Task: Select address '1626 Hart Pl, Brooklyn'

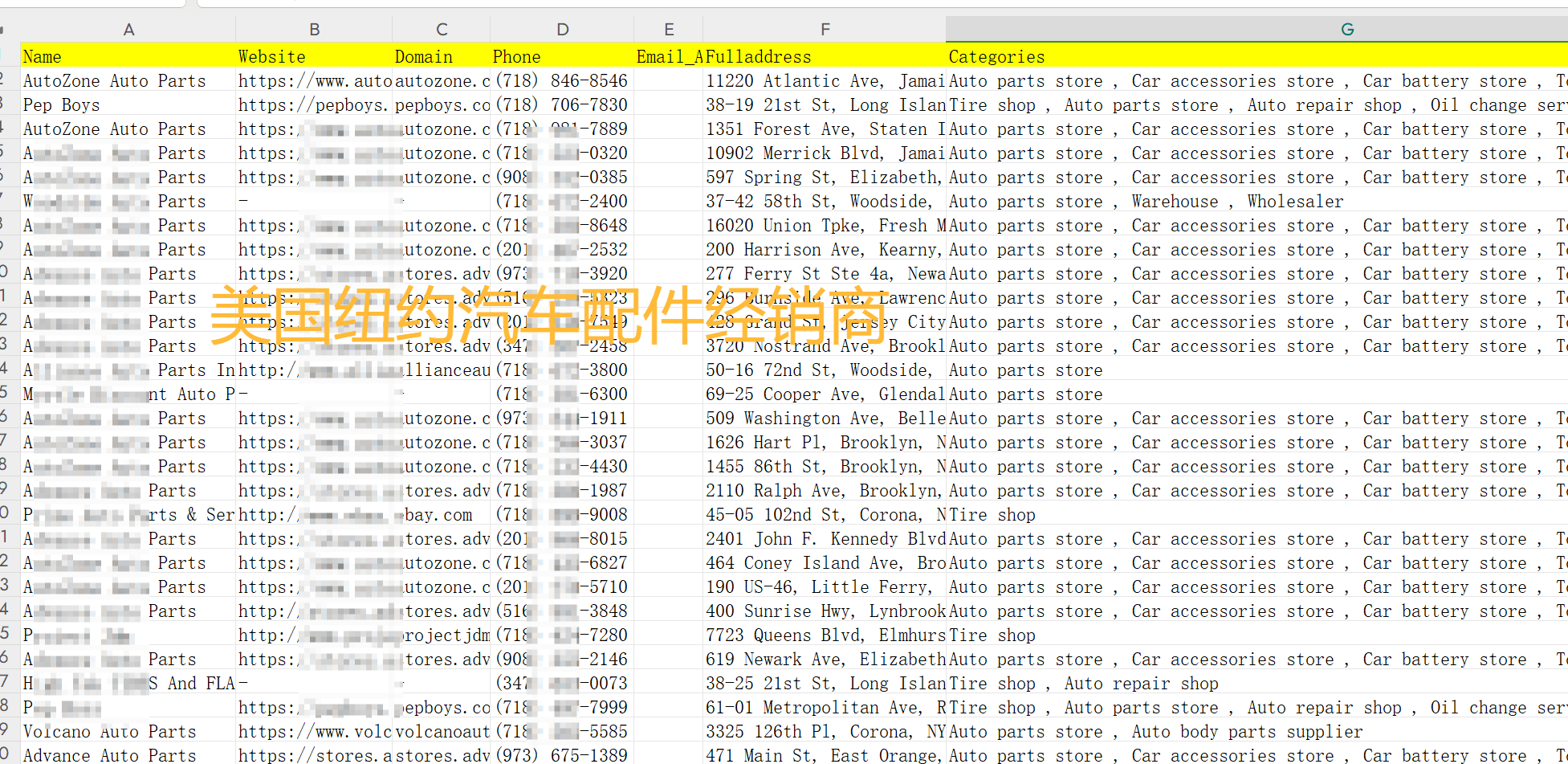Action: 825,443
